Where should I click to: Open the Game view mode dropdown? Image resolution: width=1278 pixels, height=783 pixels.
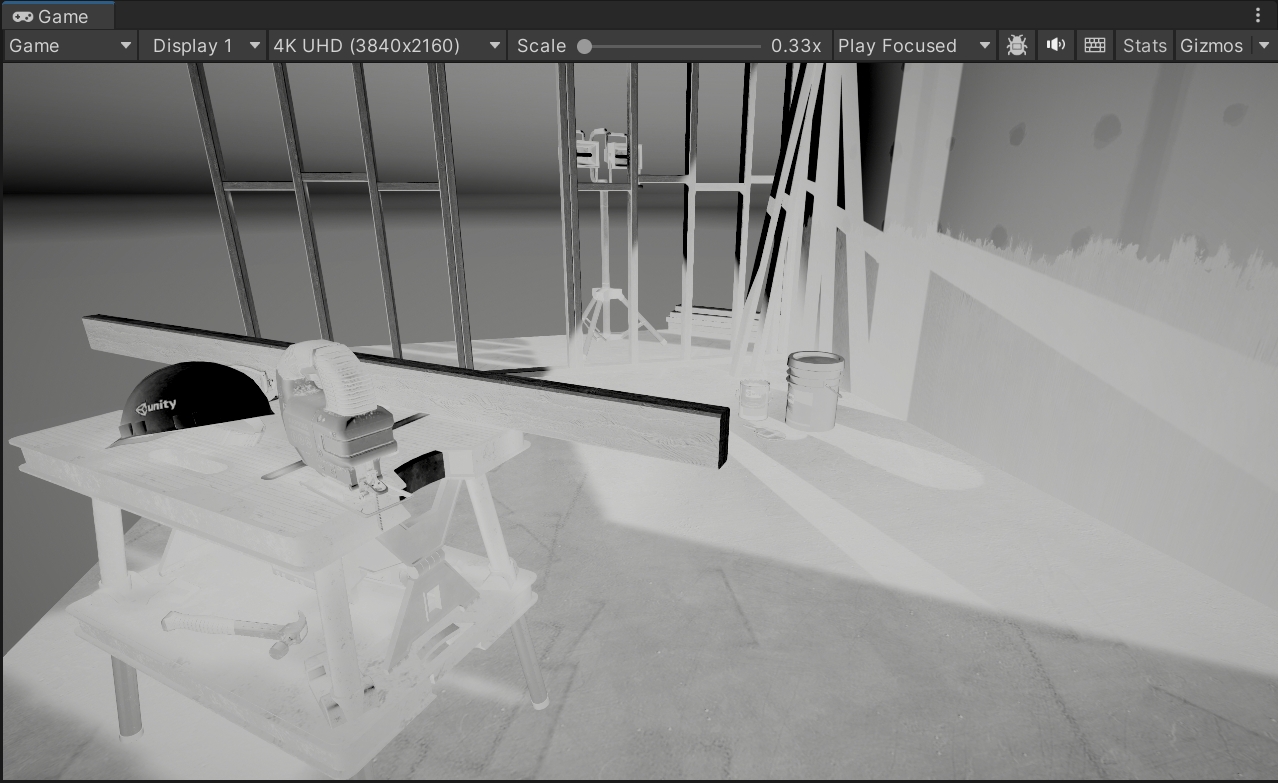click(70, 46)
